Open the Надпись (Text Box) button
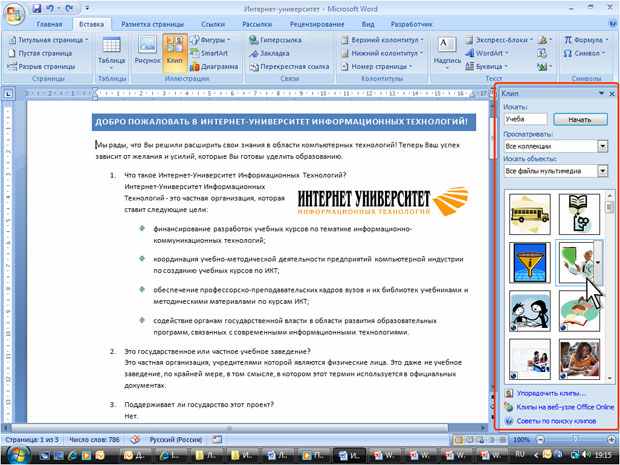 coord(447,52)
